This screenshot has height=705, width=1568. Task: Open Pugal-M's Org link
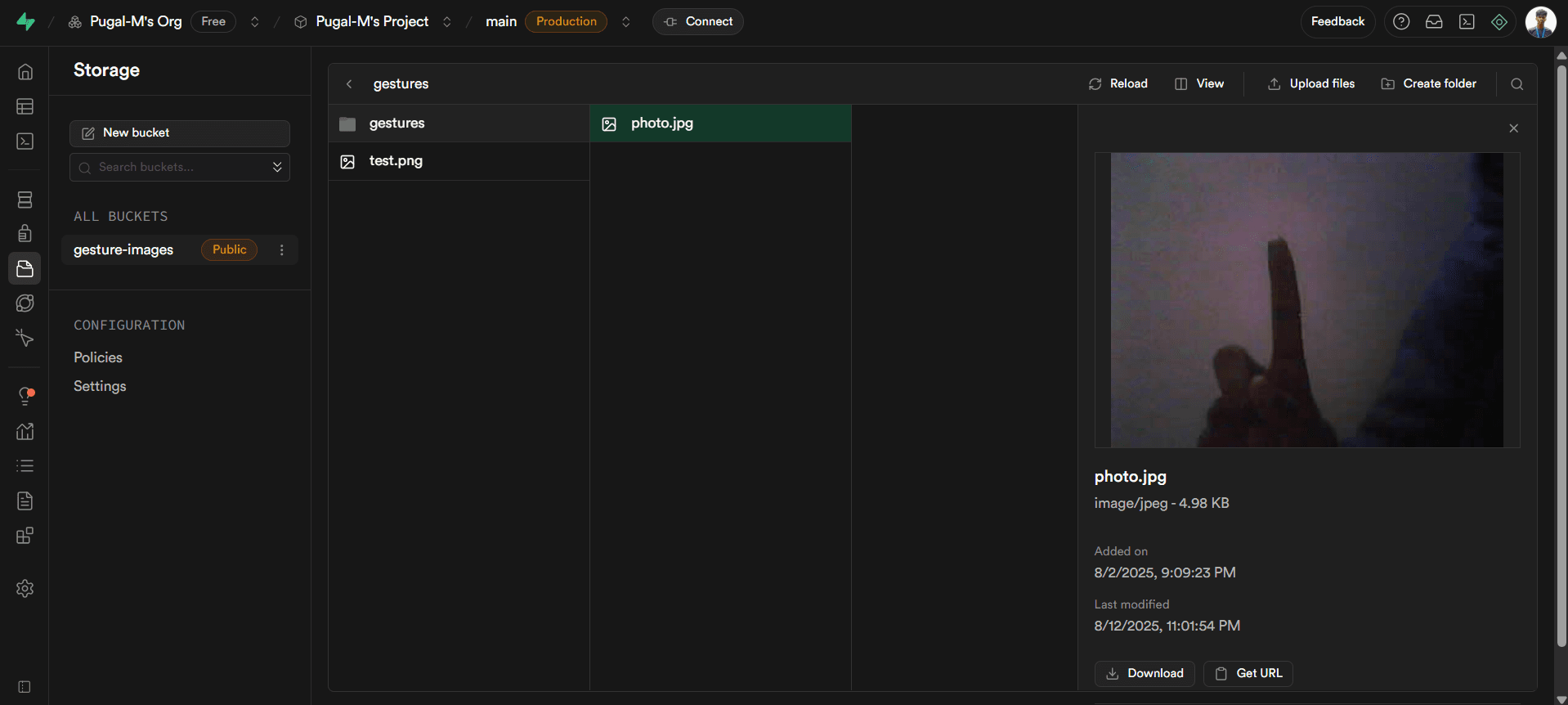pos(136,22)
